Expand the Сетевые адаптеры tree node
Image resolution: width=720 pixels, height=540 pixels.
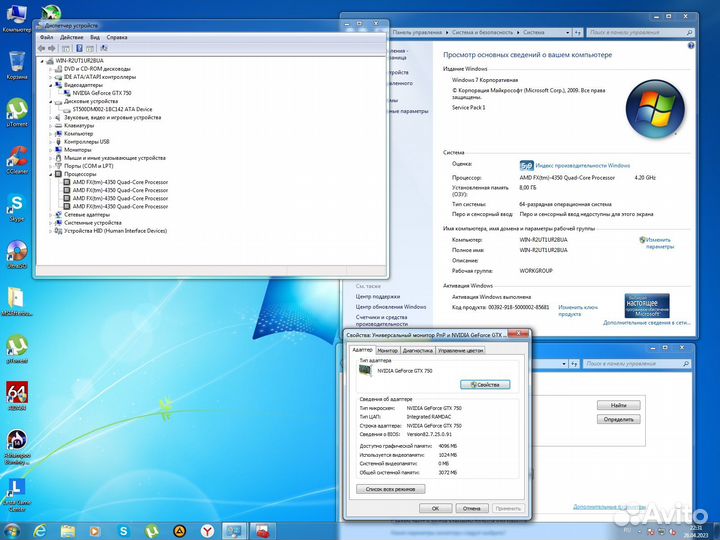pos(48,214)
